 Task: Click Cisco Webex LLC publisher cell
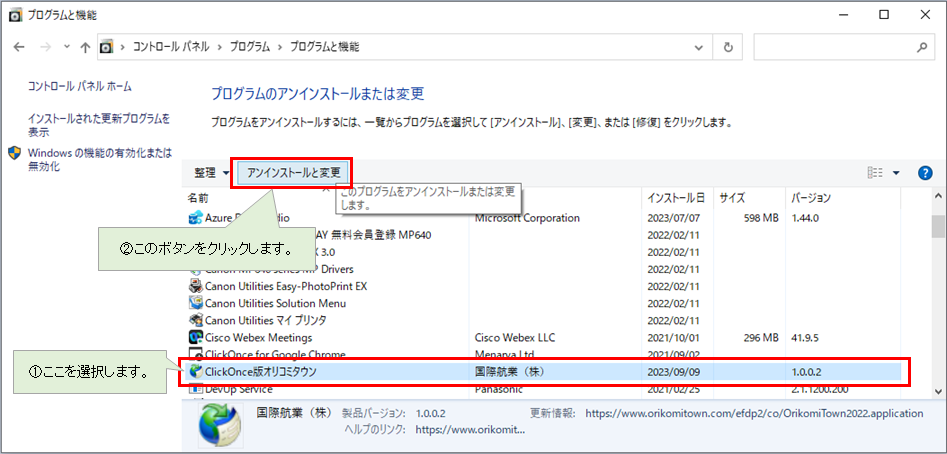pyautogui.click(x=515, y=337)
